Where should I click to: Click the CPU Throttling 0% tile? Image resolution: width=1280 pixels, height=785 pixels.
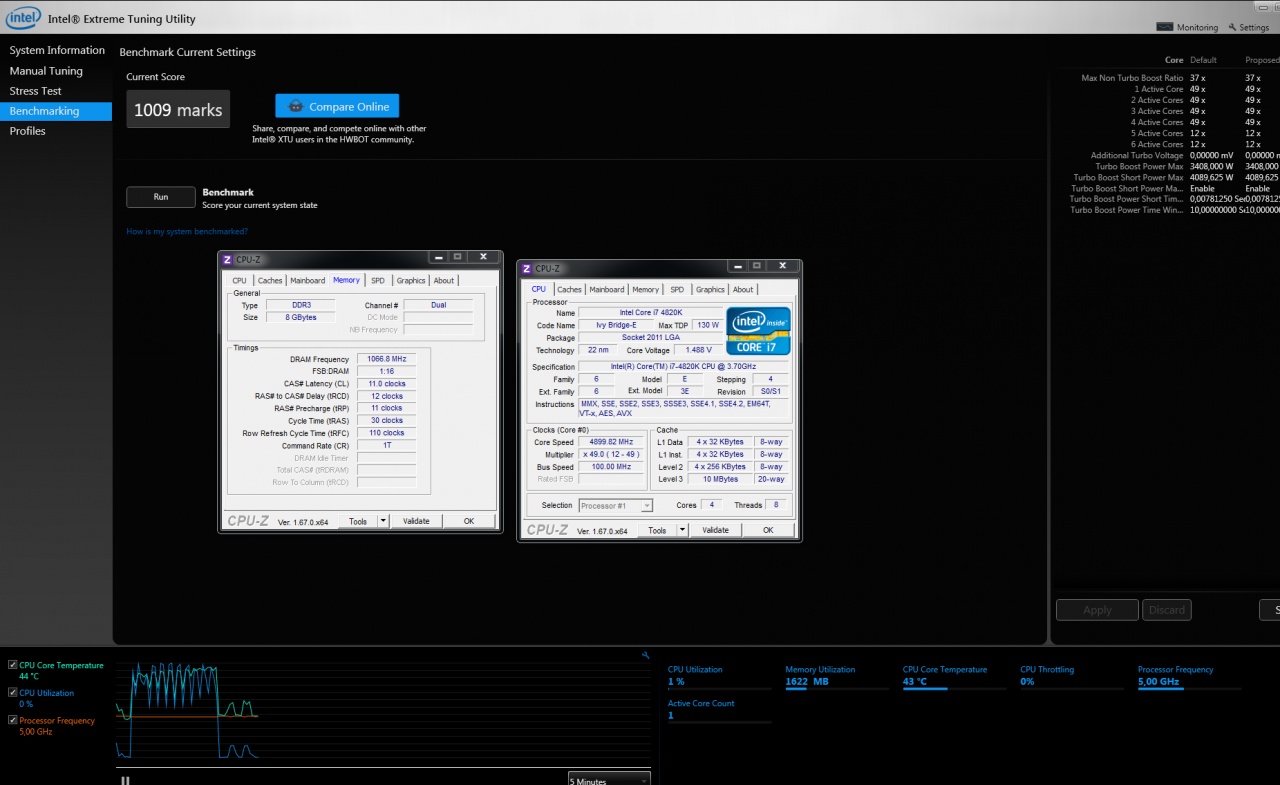[1072, 677]
